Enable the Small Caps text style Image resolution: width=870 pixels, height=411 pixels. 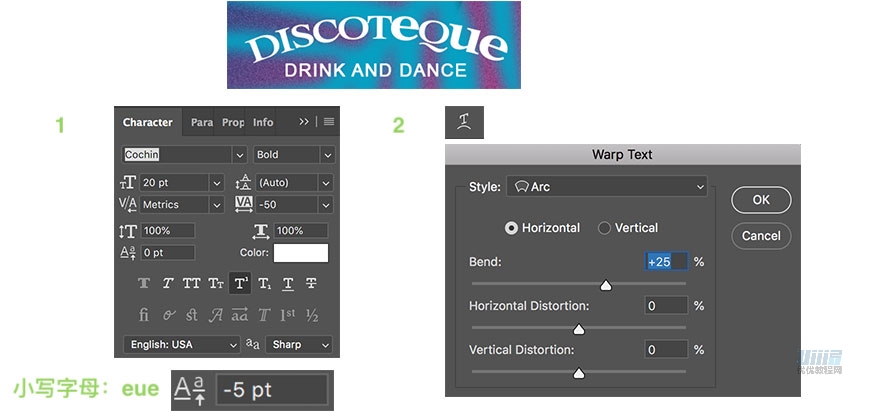[215, 284]
